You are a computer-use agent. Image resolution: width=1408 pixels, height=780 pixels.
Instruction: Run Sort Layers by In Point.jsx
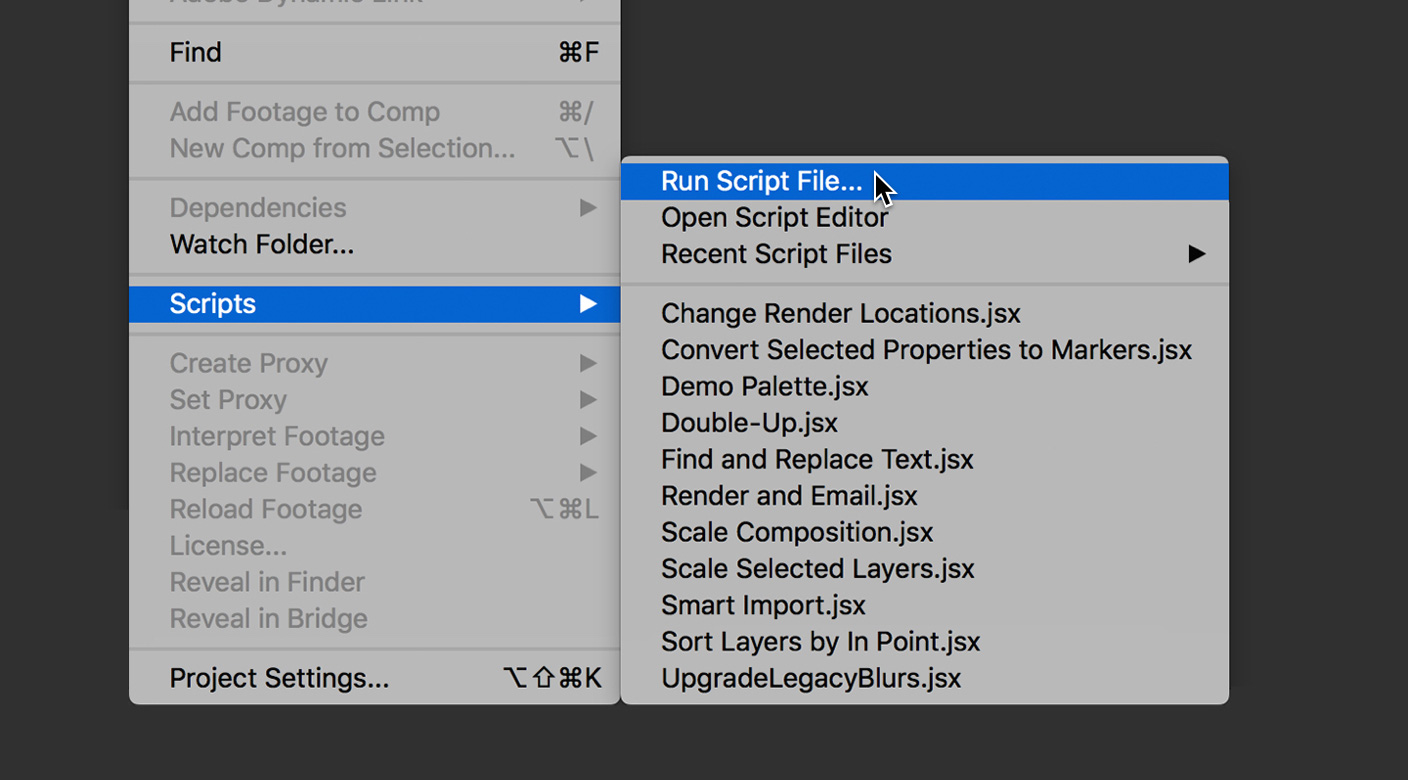click(820, 642)
